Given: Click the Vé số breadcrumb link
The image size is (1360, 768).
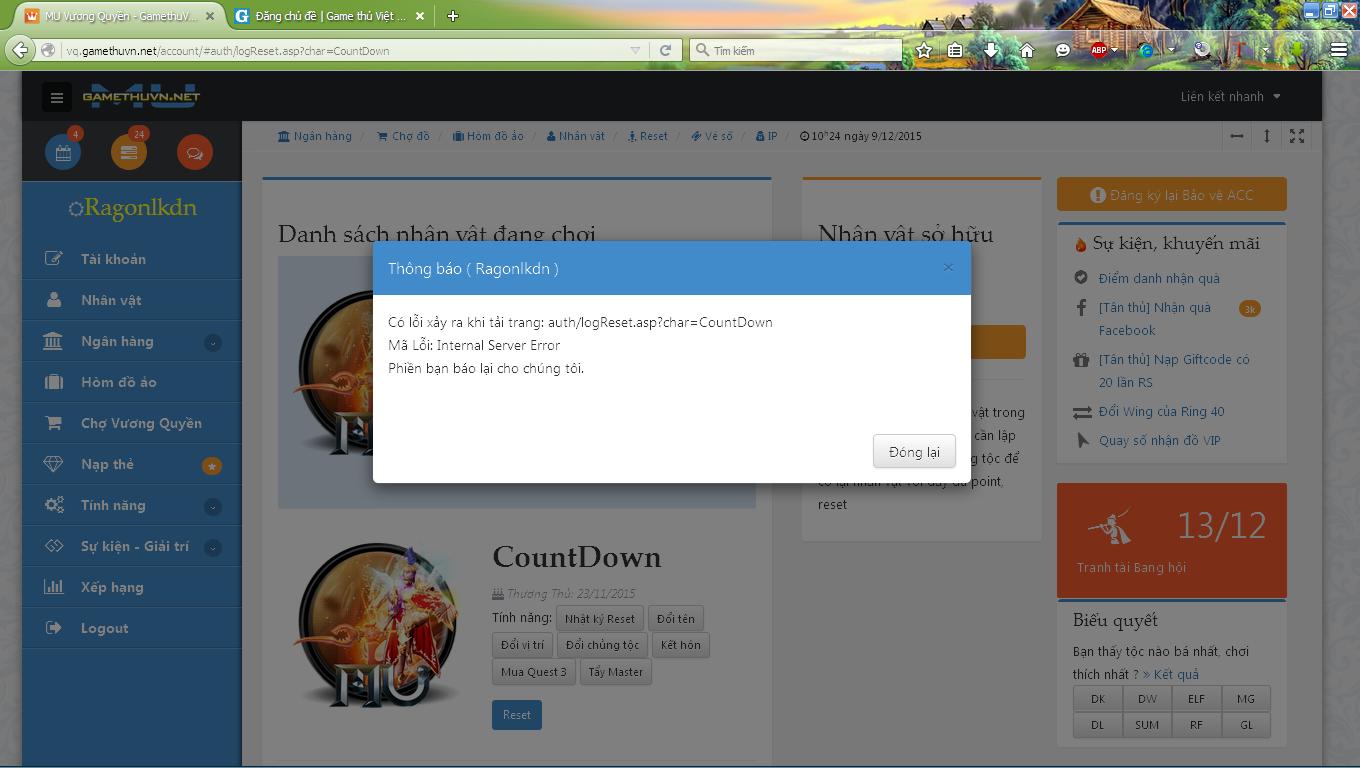Looking at the screenshot, I should (712, 136).
